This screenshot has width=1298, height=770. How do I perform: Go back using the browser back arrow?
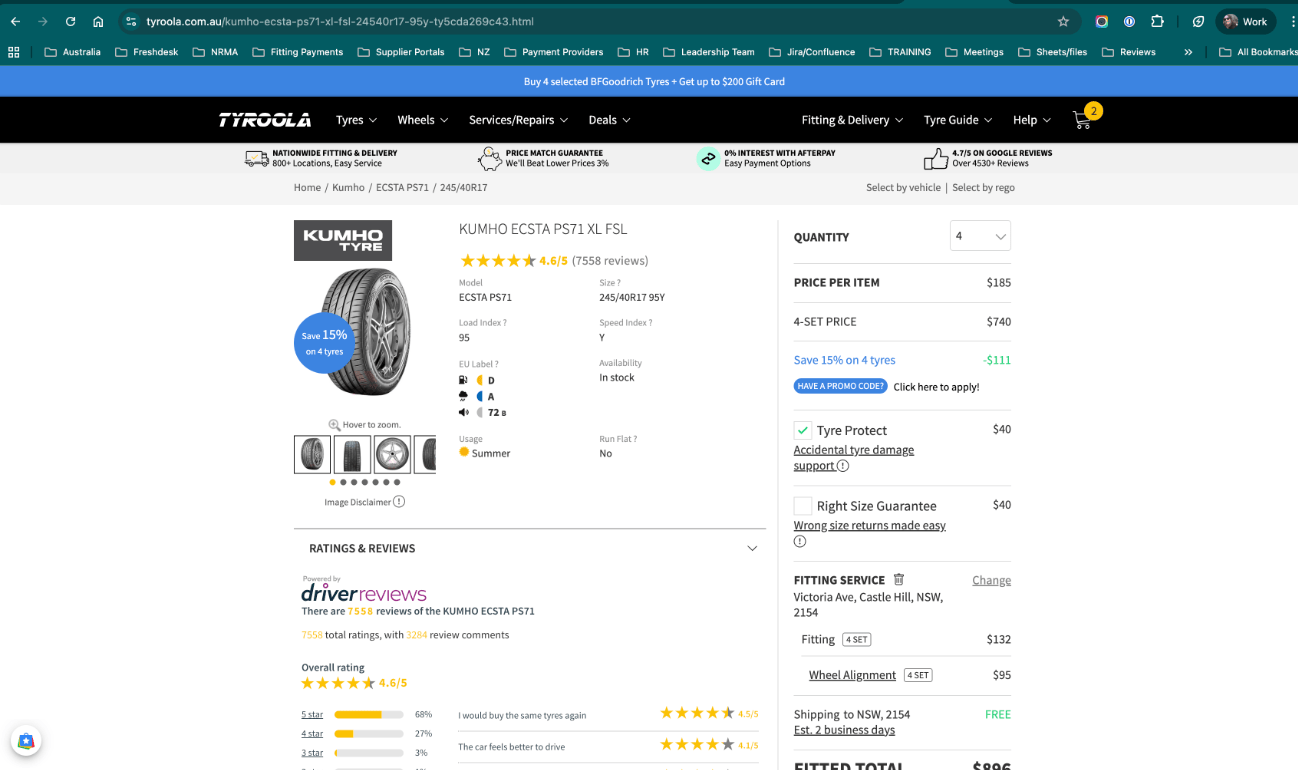[15, 21]
